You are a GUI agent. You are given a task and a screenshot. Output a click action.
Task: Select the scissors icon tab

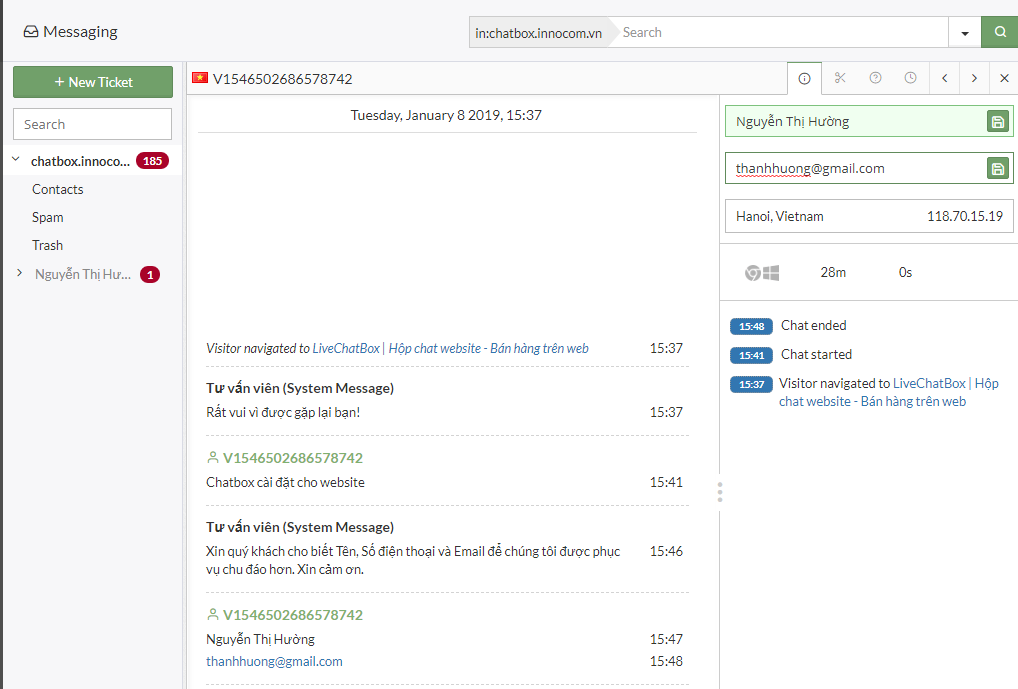click(x=840, y=78)
